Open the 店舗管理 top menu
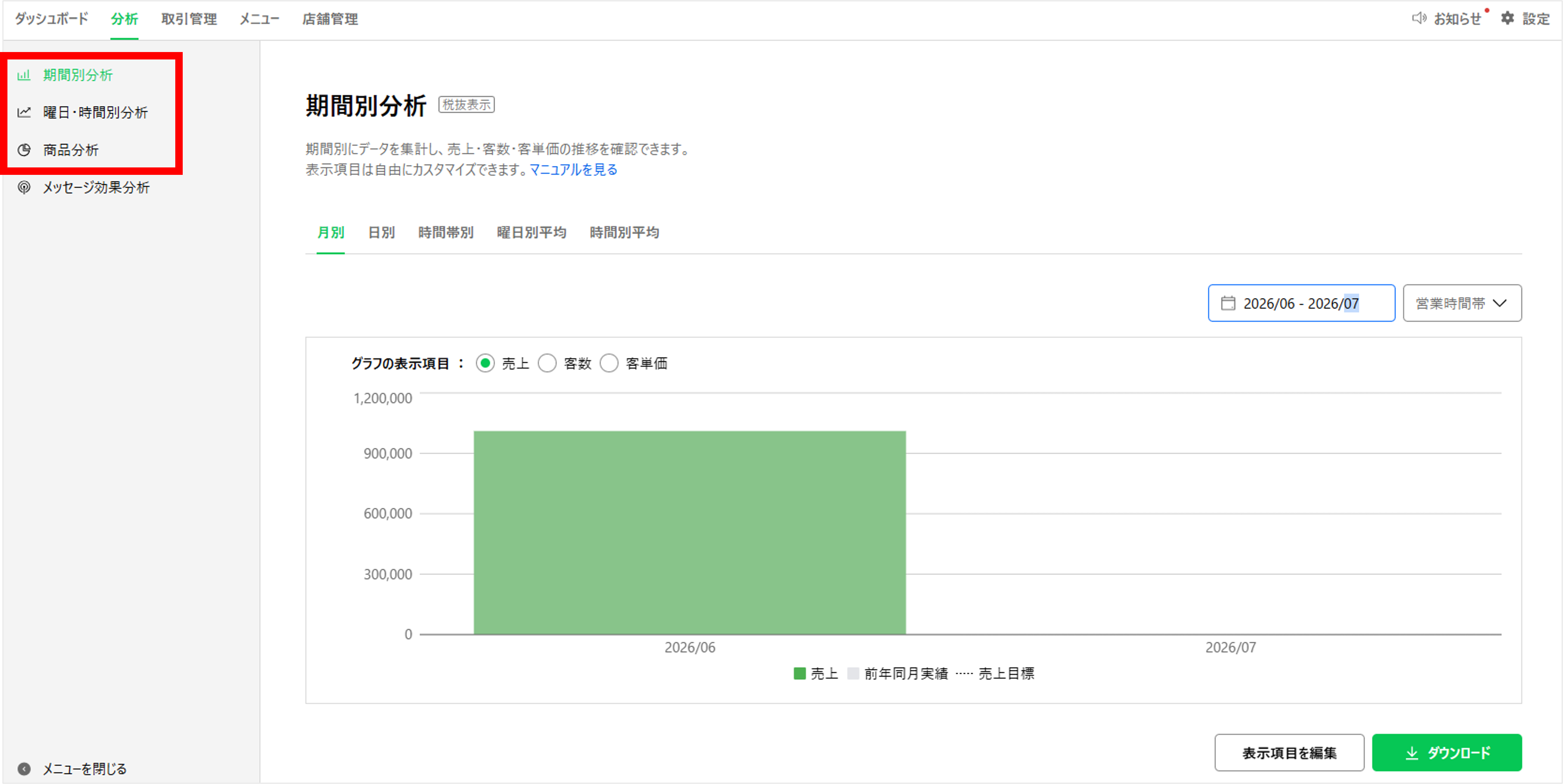This screenshot has width=1563, height=784. click(x=330, y=19)
